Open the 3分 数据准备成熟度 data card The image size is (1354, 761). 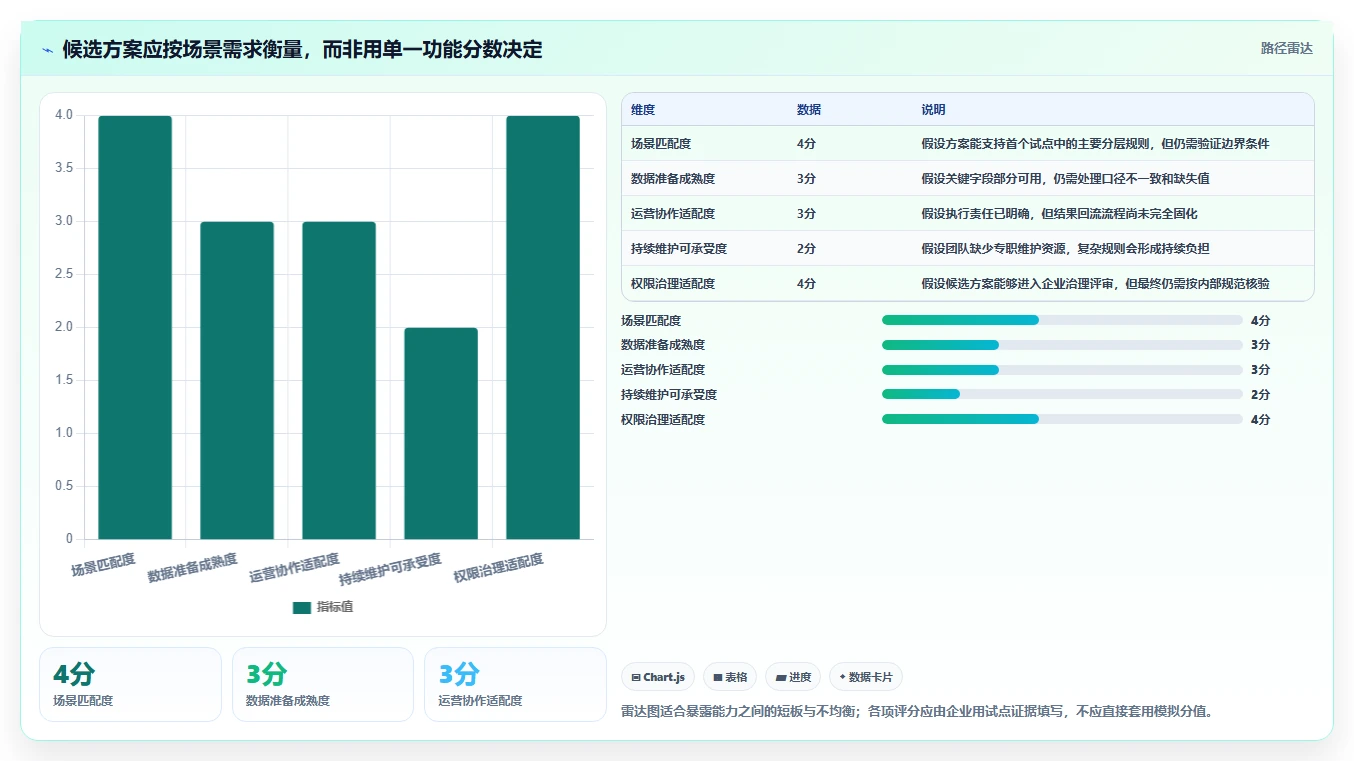point(323,684)
